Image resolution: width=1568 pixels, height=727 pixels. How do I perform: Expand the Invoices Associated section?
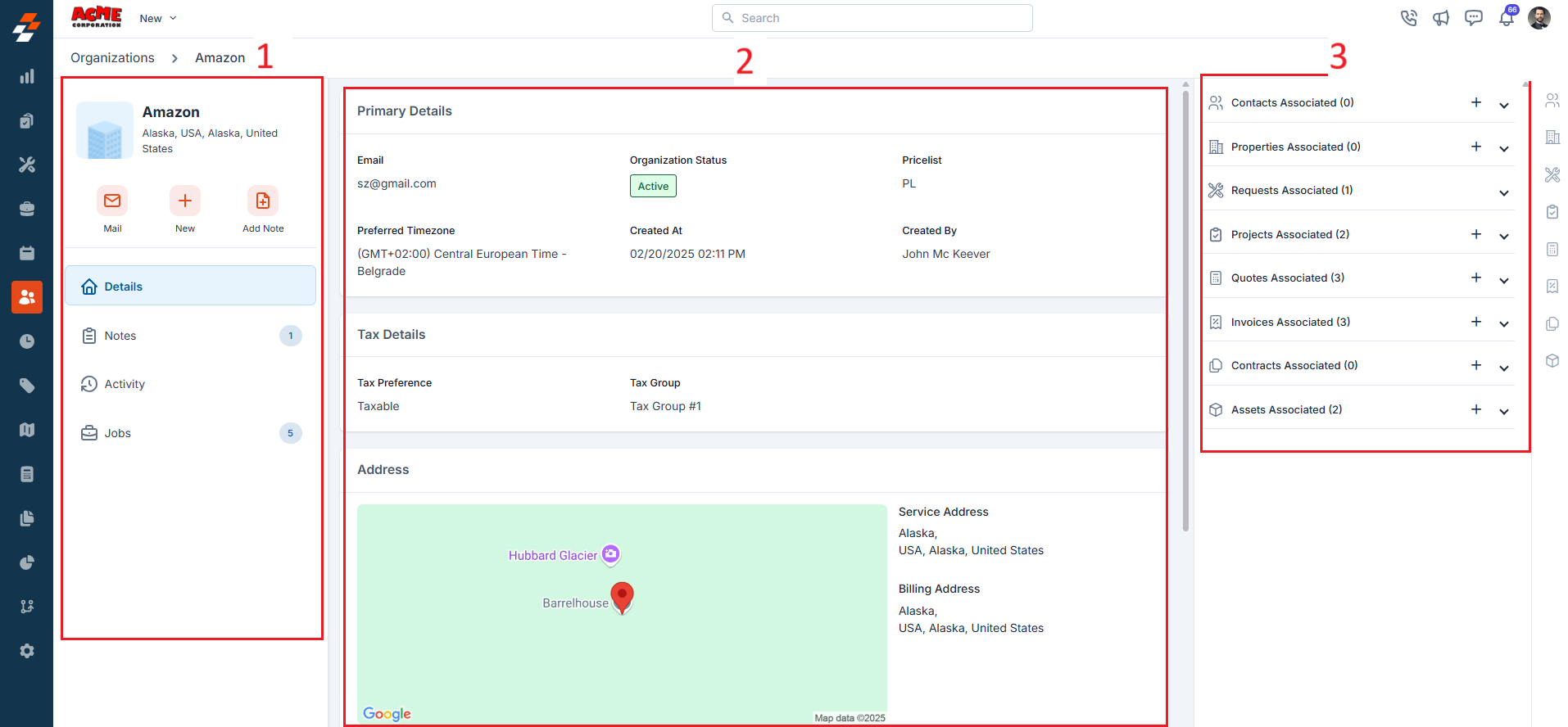(1504, 324)
